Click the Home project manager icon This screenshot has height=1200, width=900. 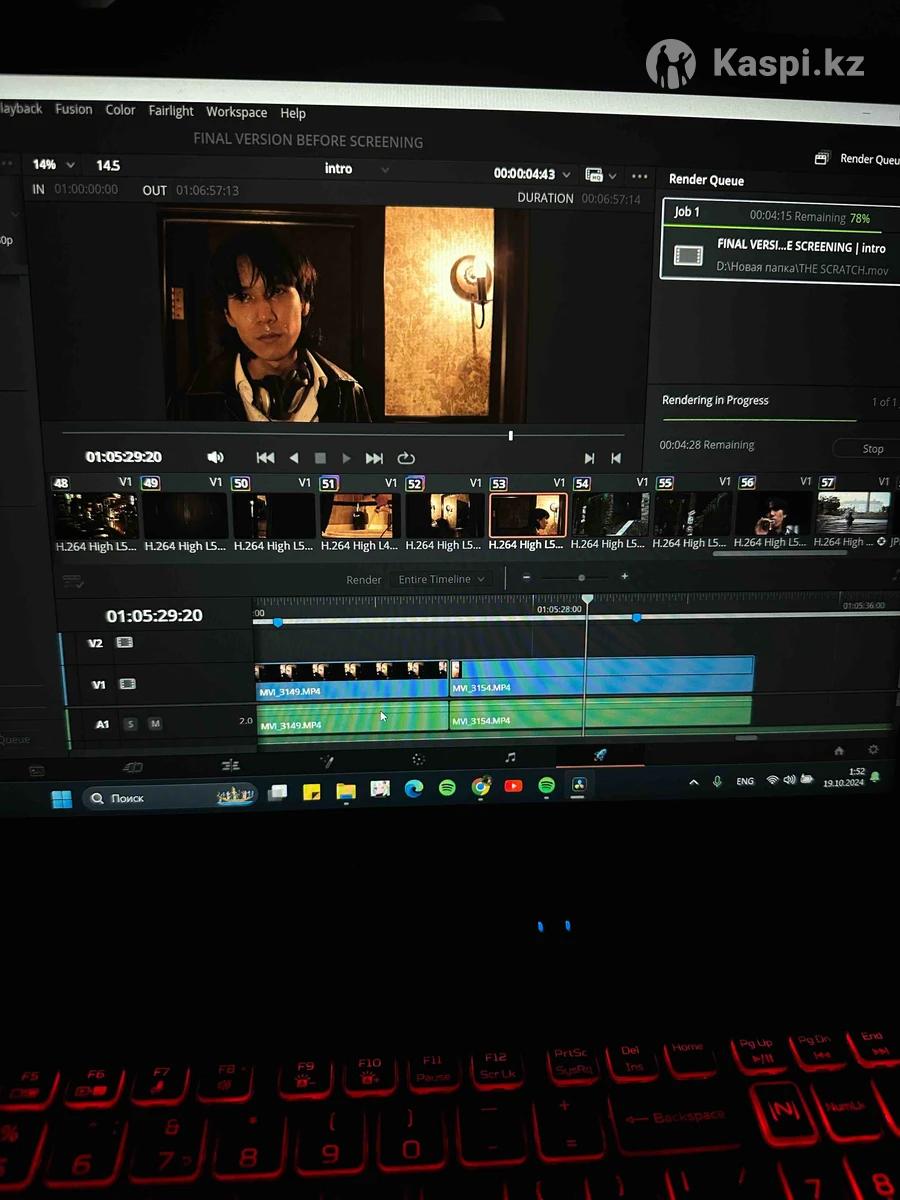(839, 751)
